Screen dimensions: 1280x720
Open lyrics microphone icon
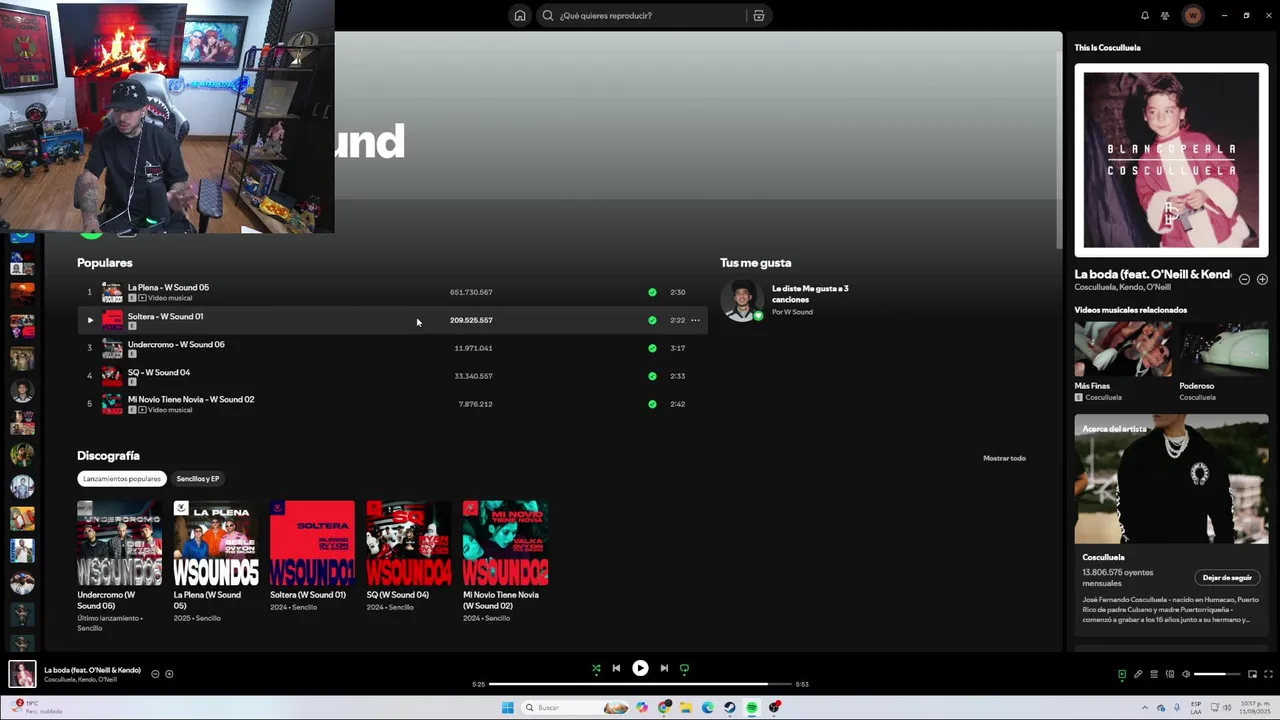point(1137,674)
